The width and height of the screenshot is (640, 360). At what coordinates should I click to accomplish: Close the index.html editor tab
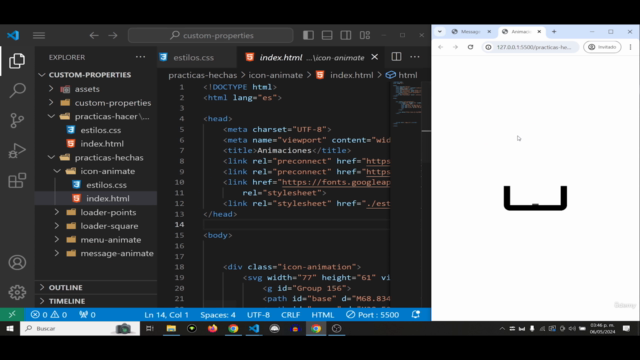[x=374, y=57]
